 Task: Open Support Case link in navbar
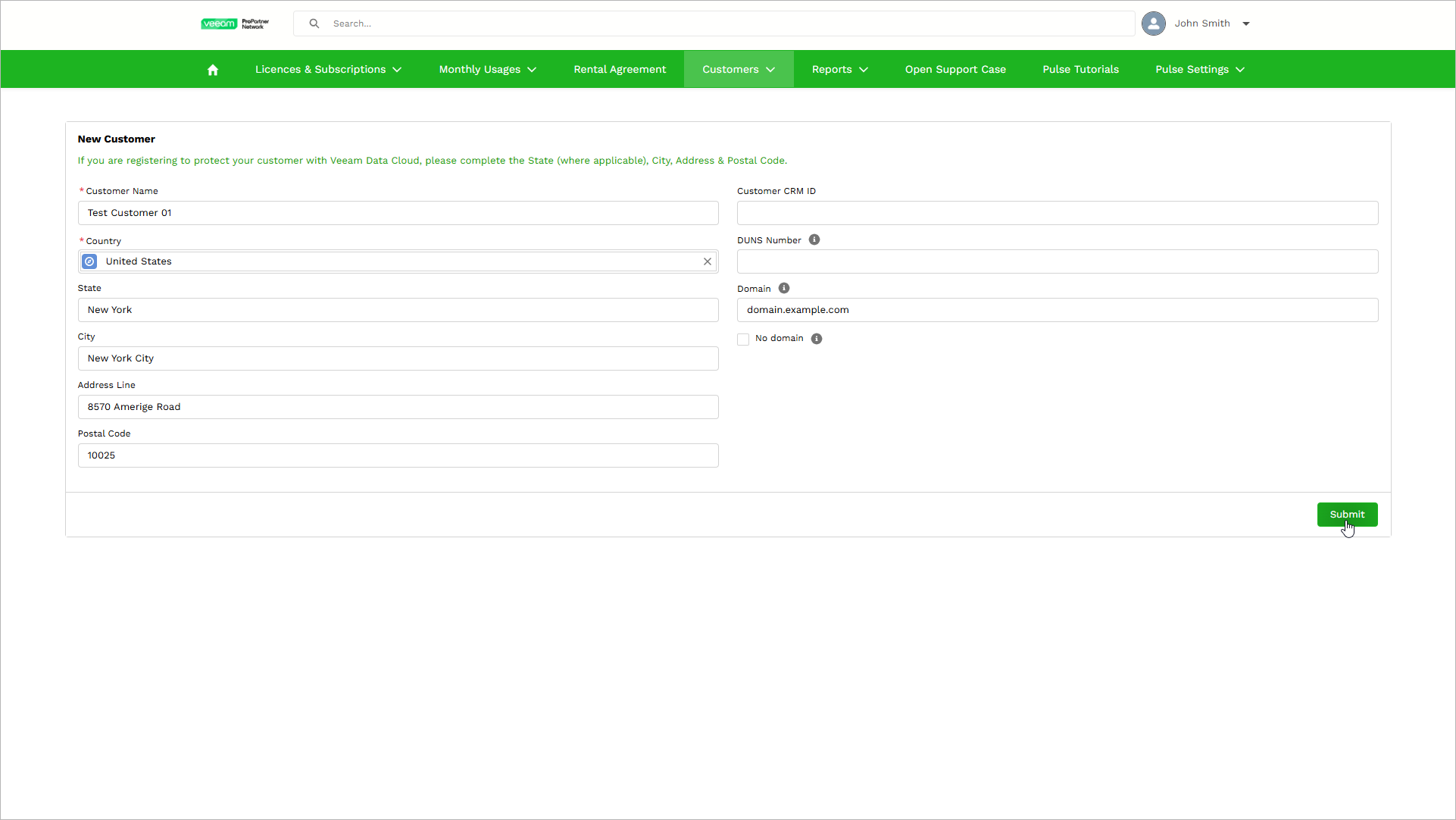(955, 70)
